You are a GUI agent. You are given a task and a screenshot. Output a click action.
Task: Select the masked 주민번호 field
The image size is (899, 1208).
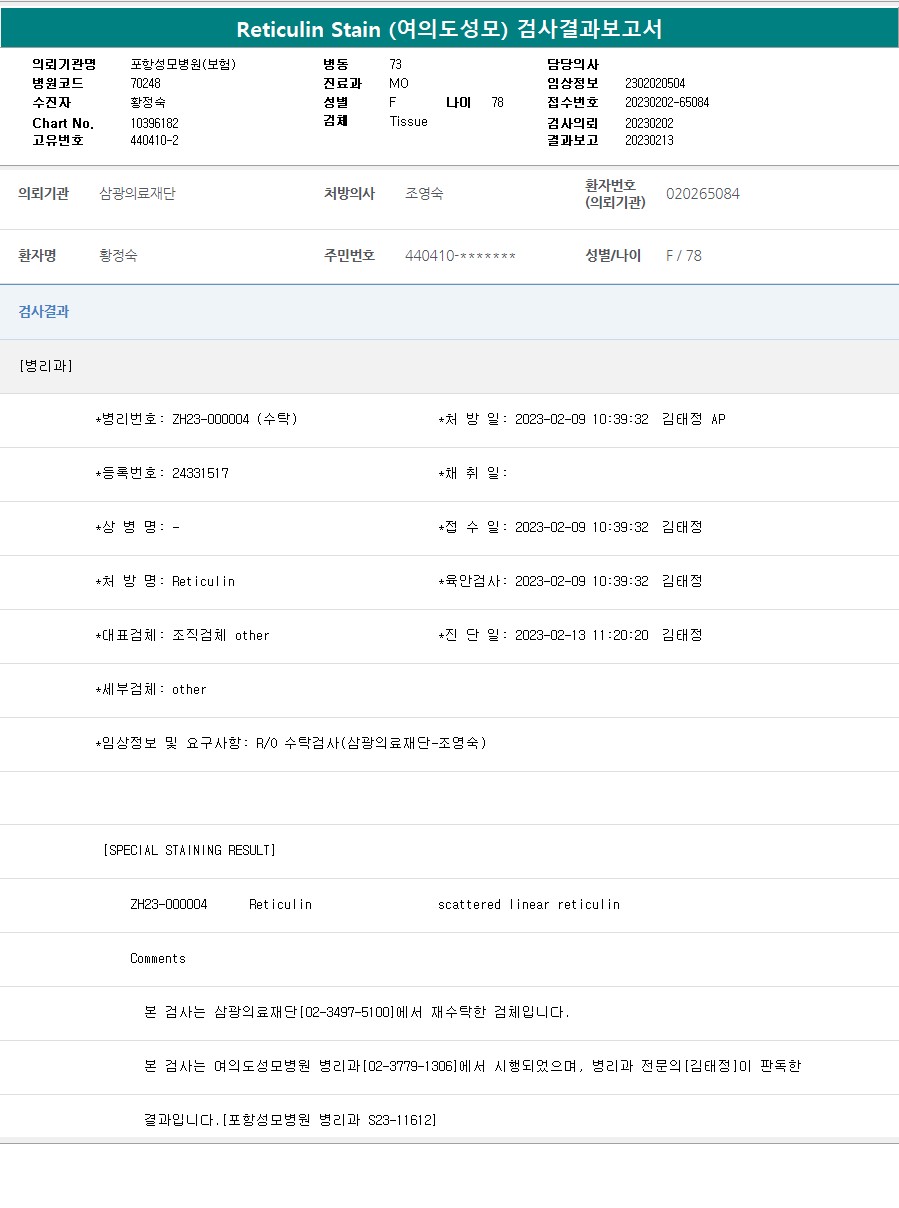pyautogui.click(x=460, y=256)
